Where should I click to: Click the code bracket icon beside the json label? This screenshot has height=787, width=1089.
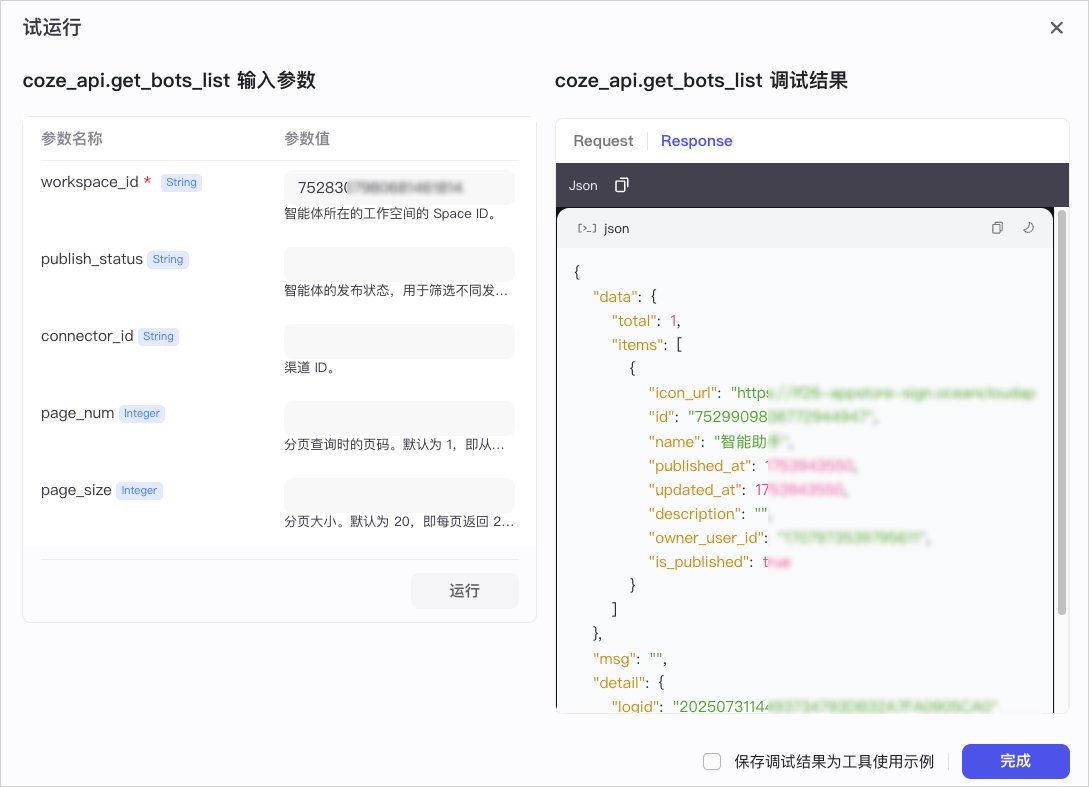587,229
